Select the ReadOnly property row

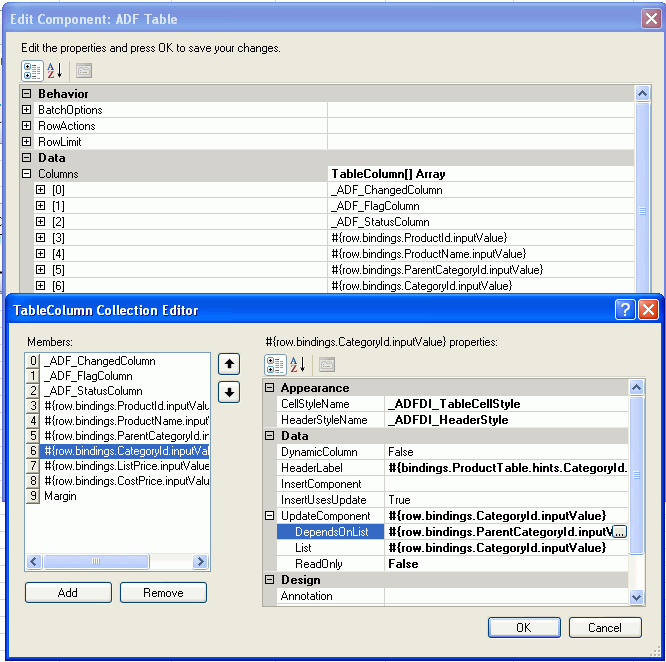point(452,564)
